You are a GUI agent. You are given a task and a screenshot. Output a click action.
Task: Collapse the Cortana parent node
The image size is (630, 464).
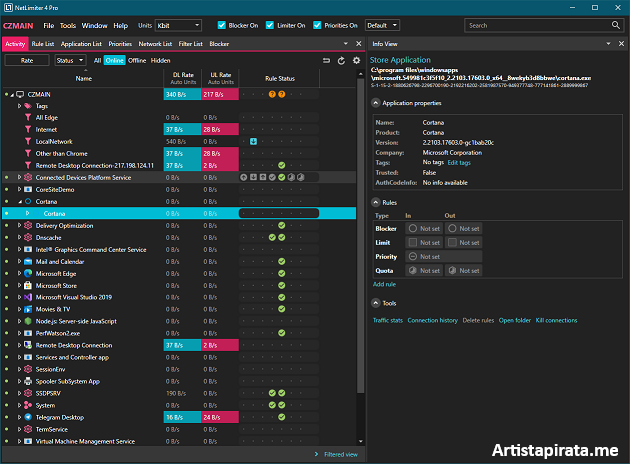pos(19,202)
